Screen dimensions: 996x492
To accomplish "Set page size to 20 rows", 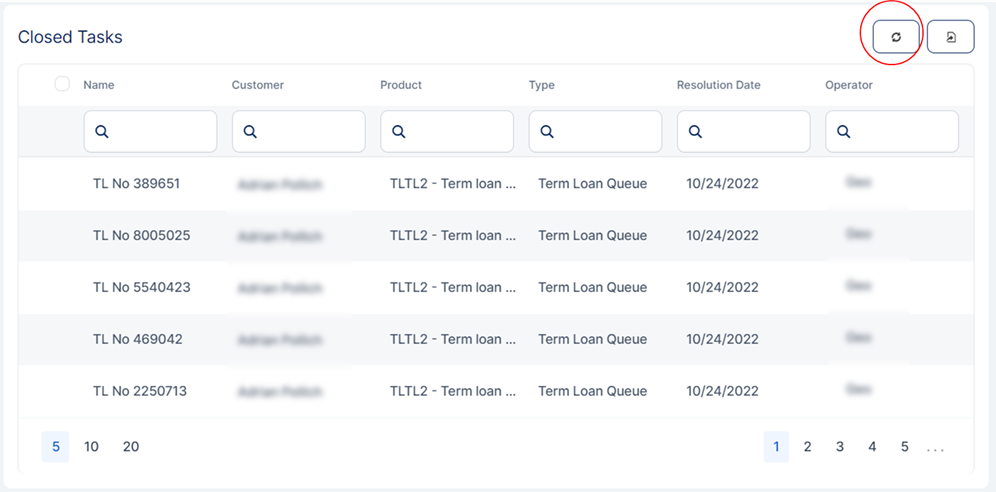I will [x=131, y=447].
